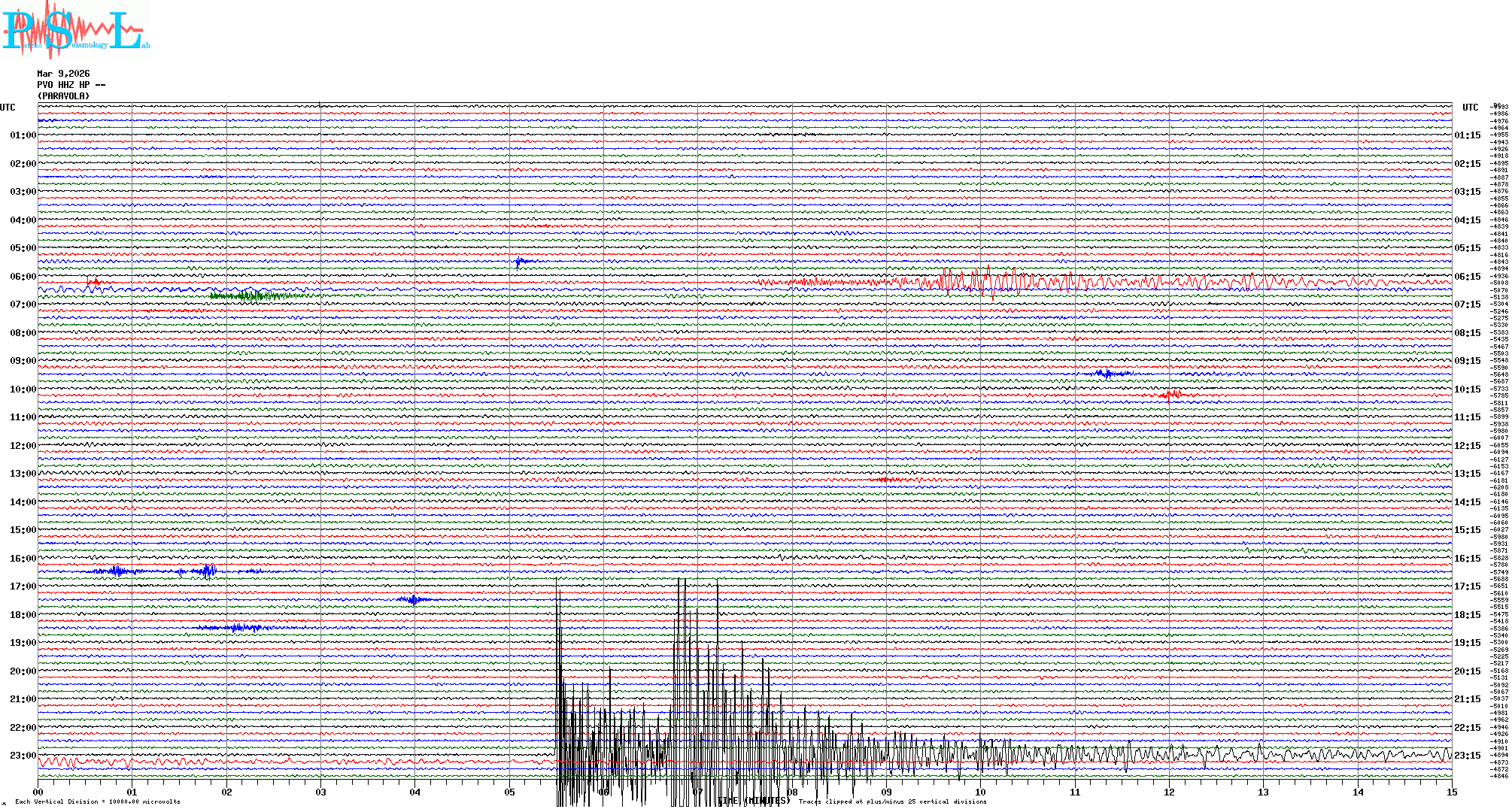
Task: Click minute marker '15' on bottom axis
Action: click(1451, 792)
